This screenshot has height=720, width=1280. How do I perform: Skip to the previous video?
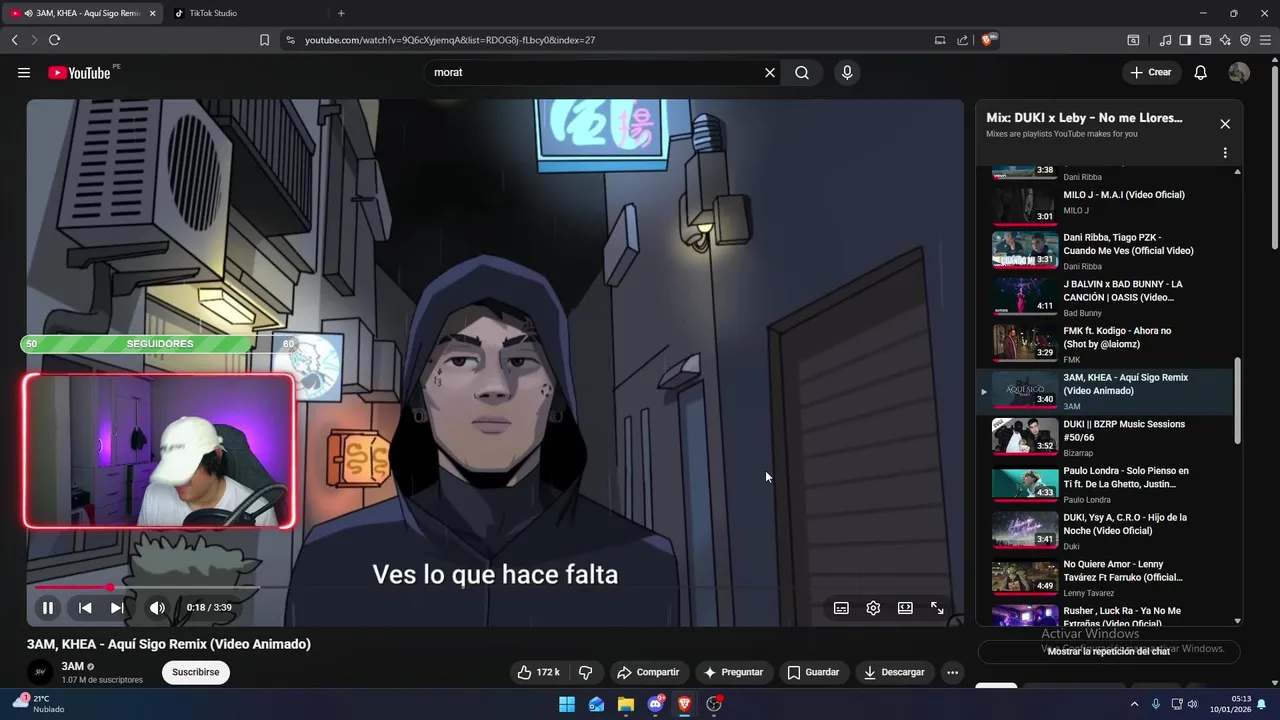pyautogui.click(x=85, y=608)
